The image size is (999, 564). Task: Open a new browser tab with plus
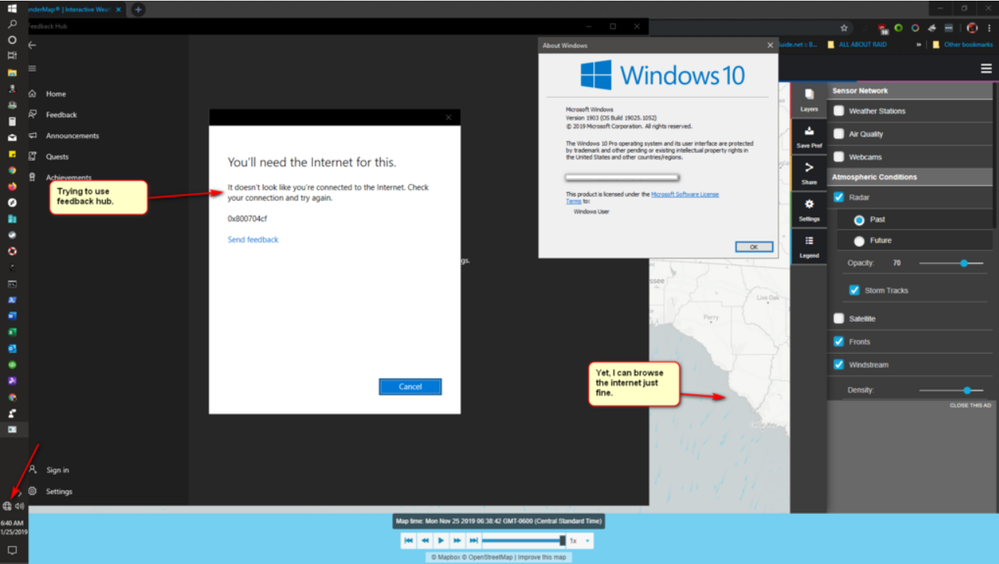coord(138,10)
